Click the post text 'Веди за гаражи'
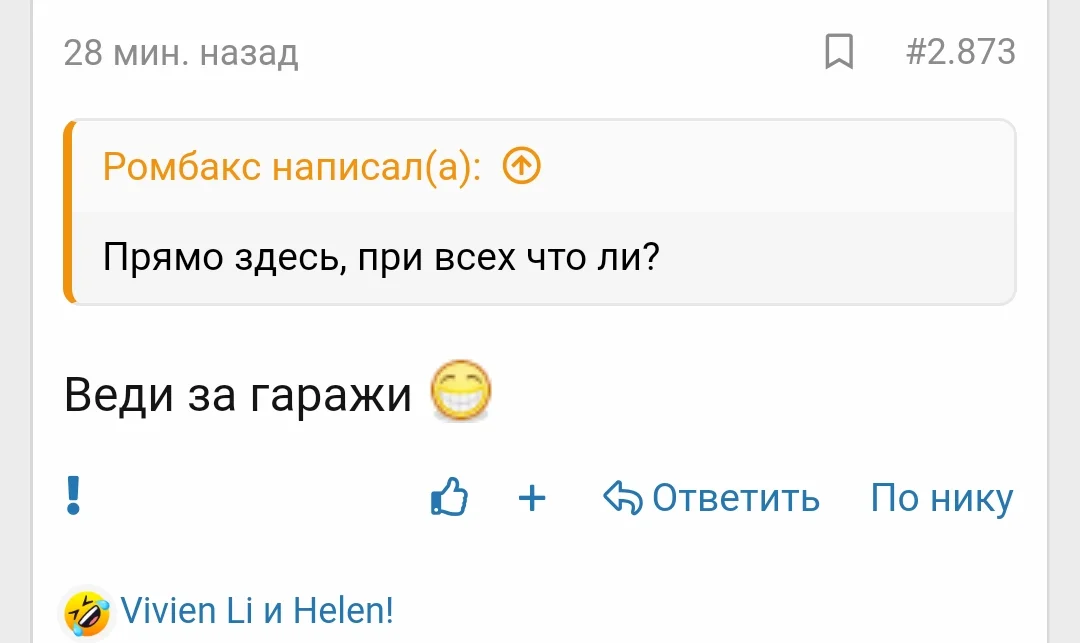The height and width of the screenshot is (643, 1080). click(x=235, y=394)
